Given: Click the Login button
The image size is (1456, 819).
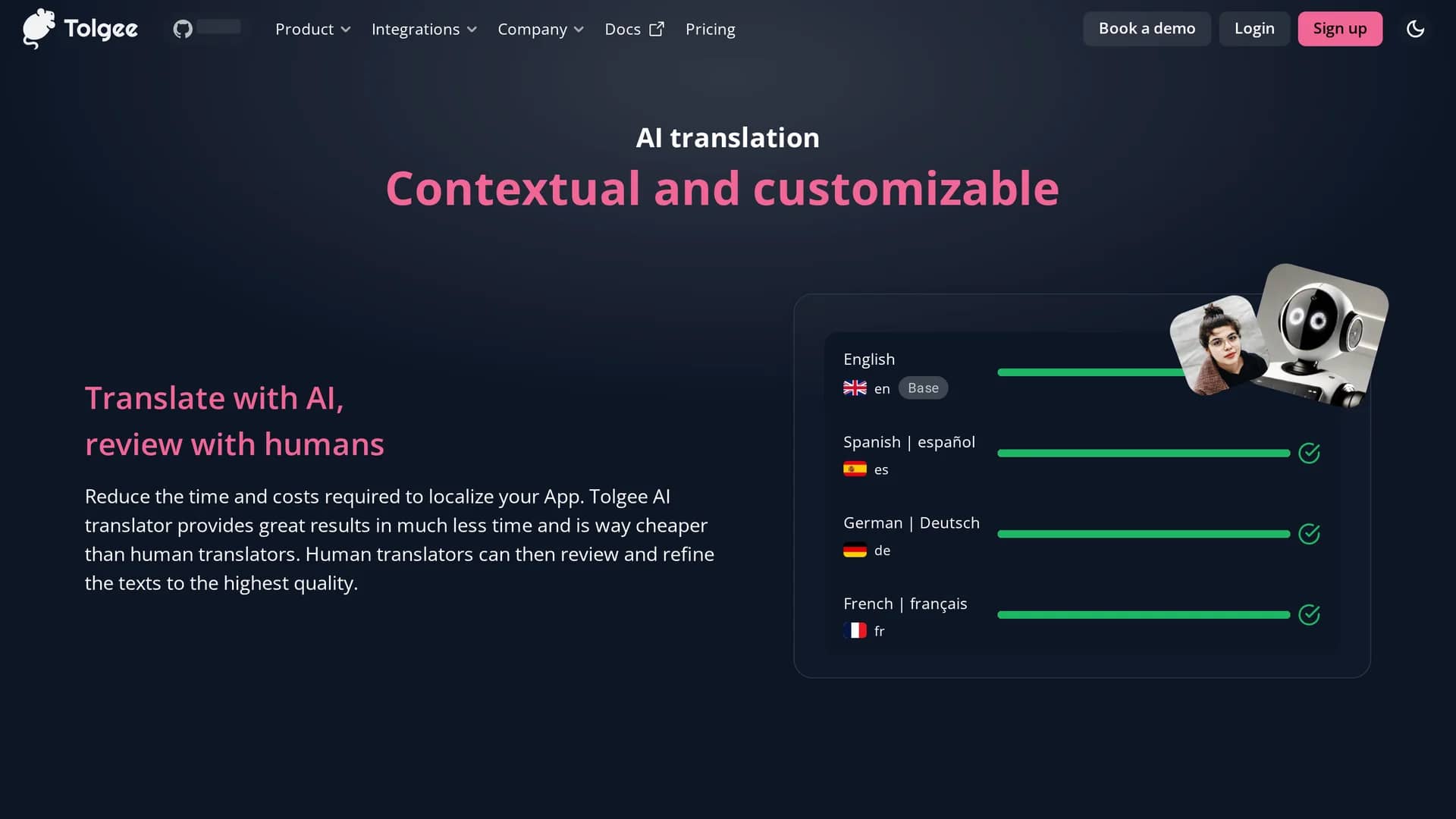Looking at the screenshot, I should [1254, 29].
